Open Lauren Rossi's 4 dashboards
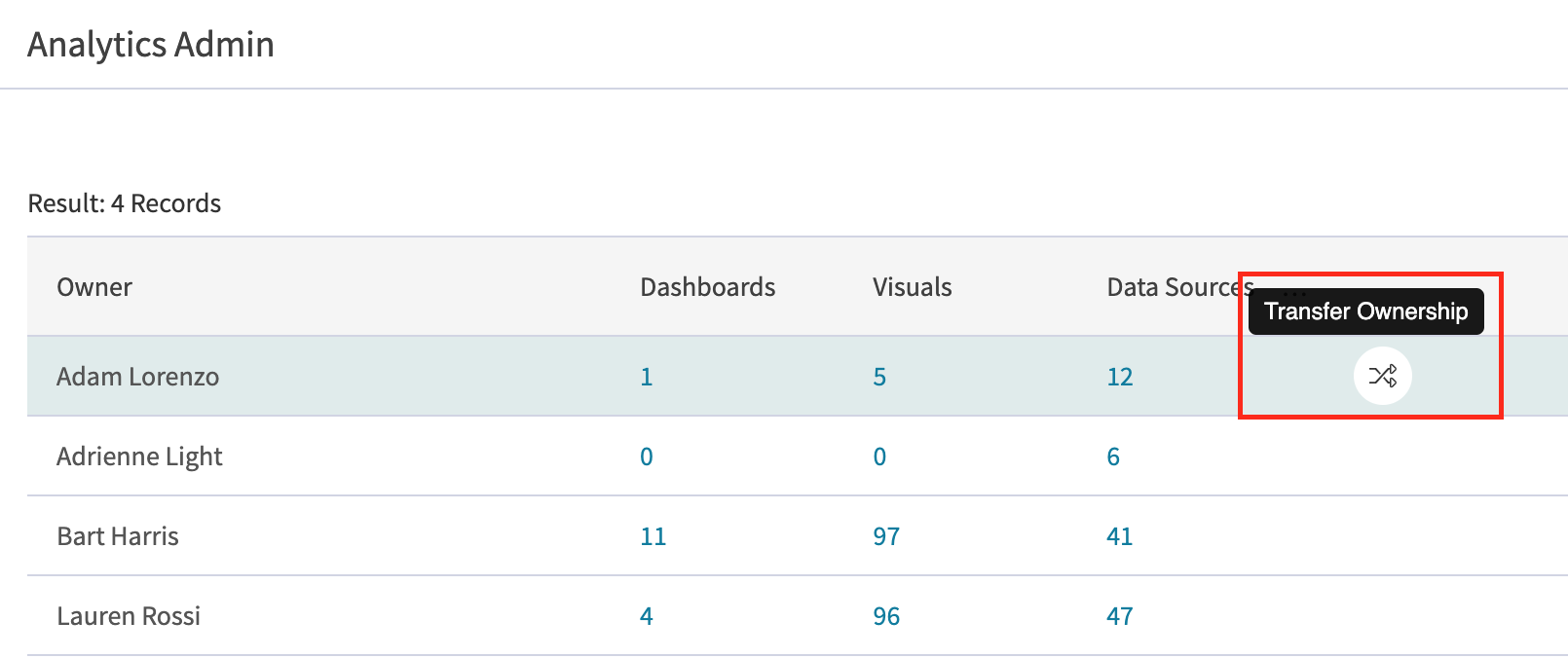The image size is (1568, 658). tap(646, 616)
